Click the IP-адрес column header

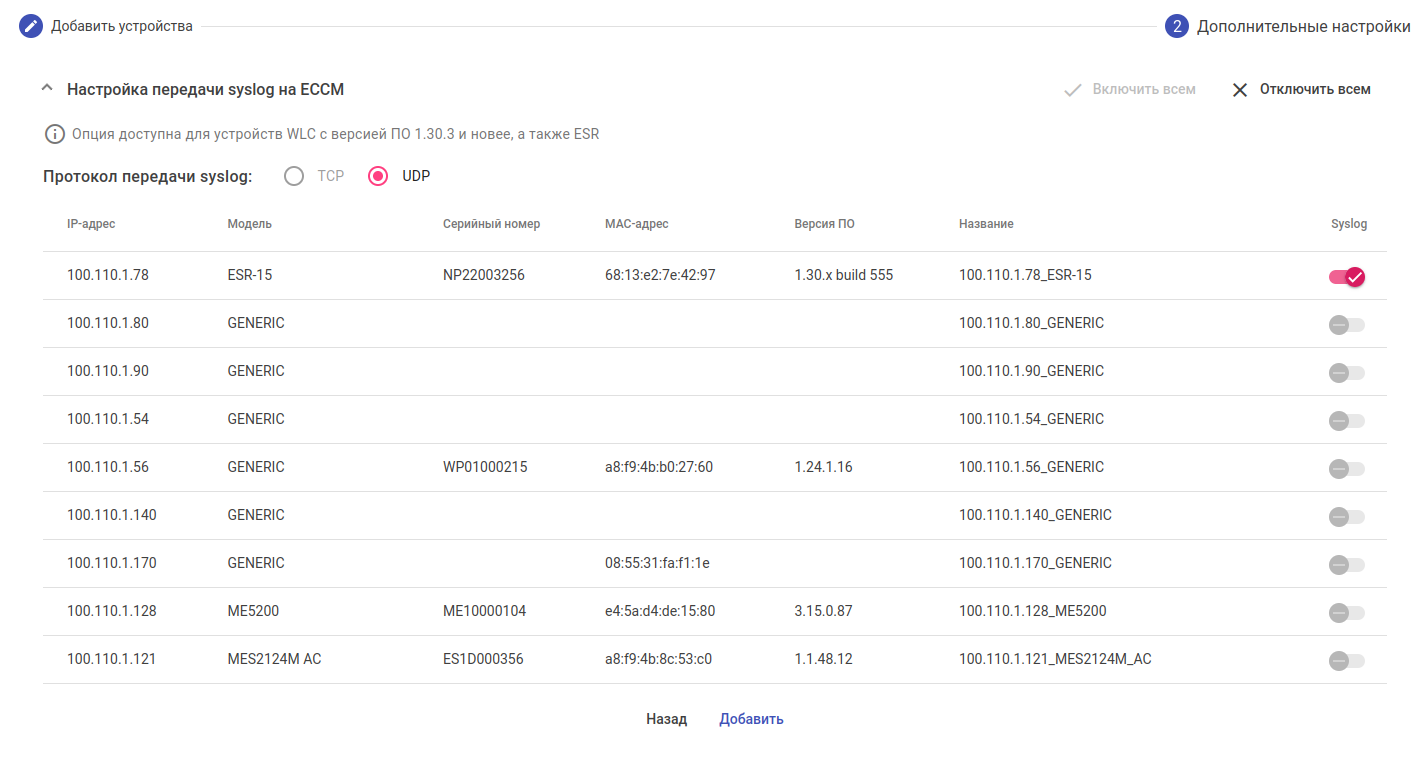[x=91, y=224]
